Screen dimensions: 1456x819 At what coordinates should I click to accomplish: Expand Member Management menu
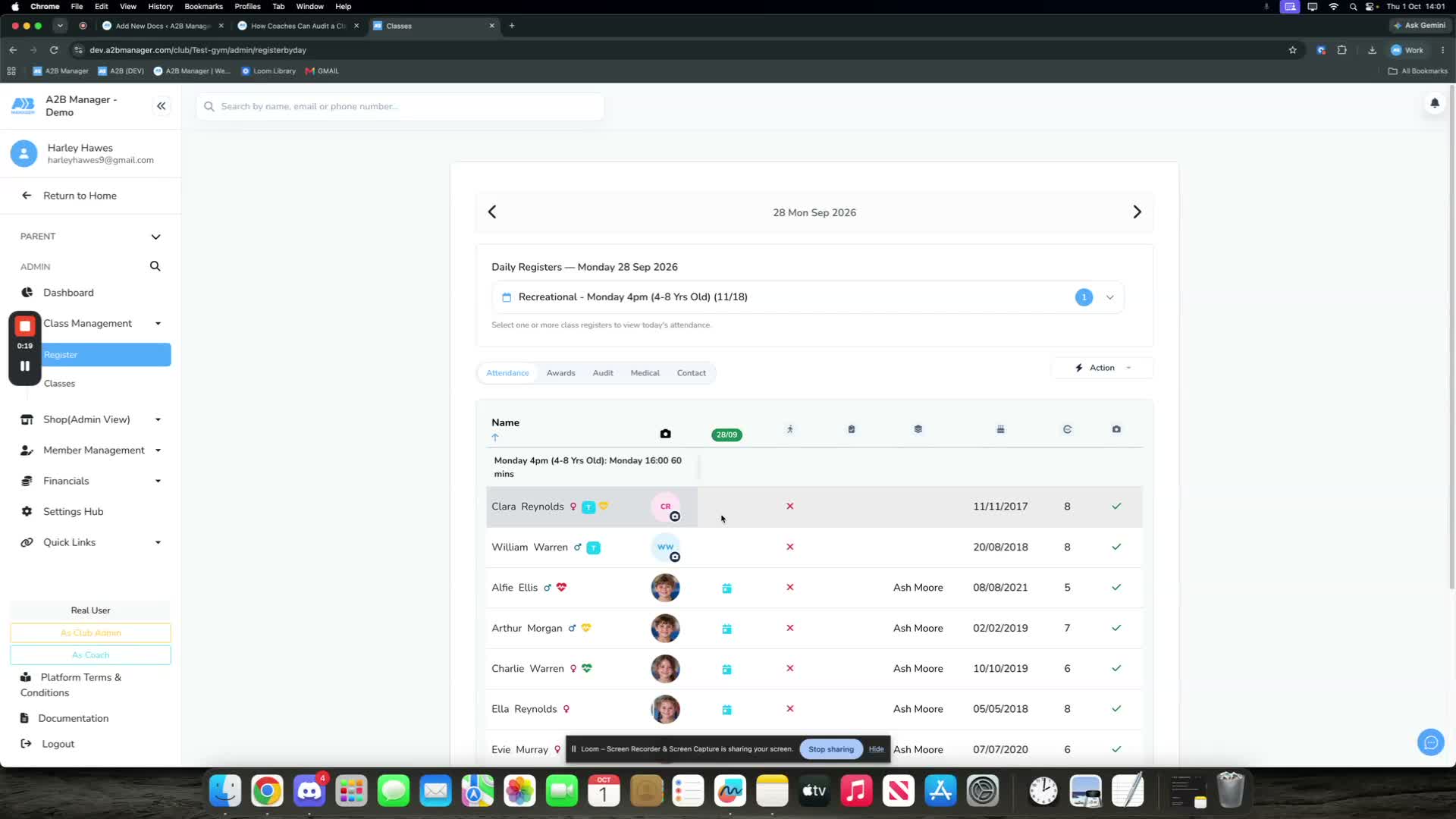[x=91, y=450]
